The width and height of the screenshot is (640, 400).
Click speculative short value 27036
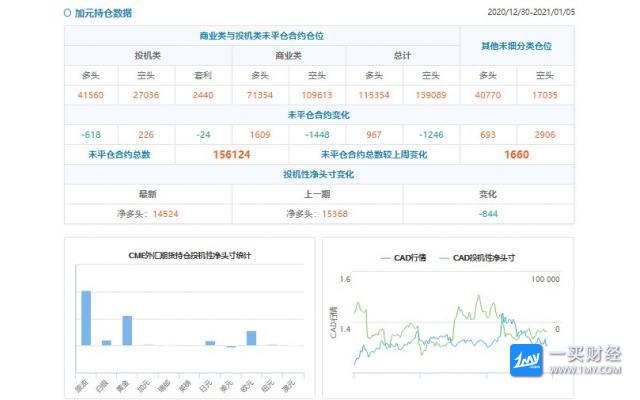(146, 95)
